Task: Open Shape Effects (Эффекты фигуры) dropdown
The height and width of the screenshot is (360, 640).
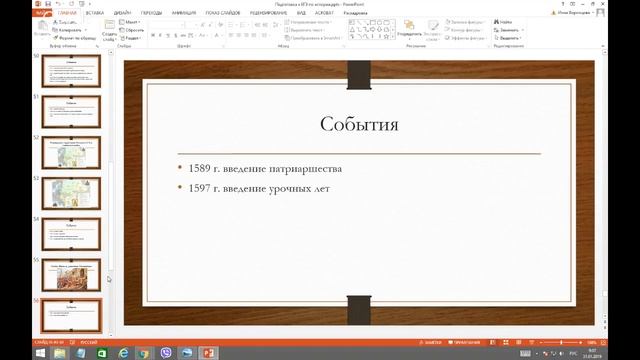Action: pyautogui.click(x=466, y=38)
